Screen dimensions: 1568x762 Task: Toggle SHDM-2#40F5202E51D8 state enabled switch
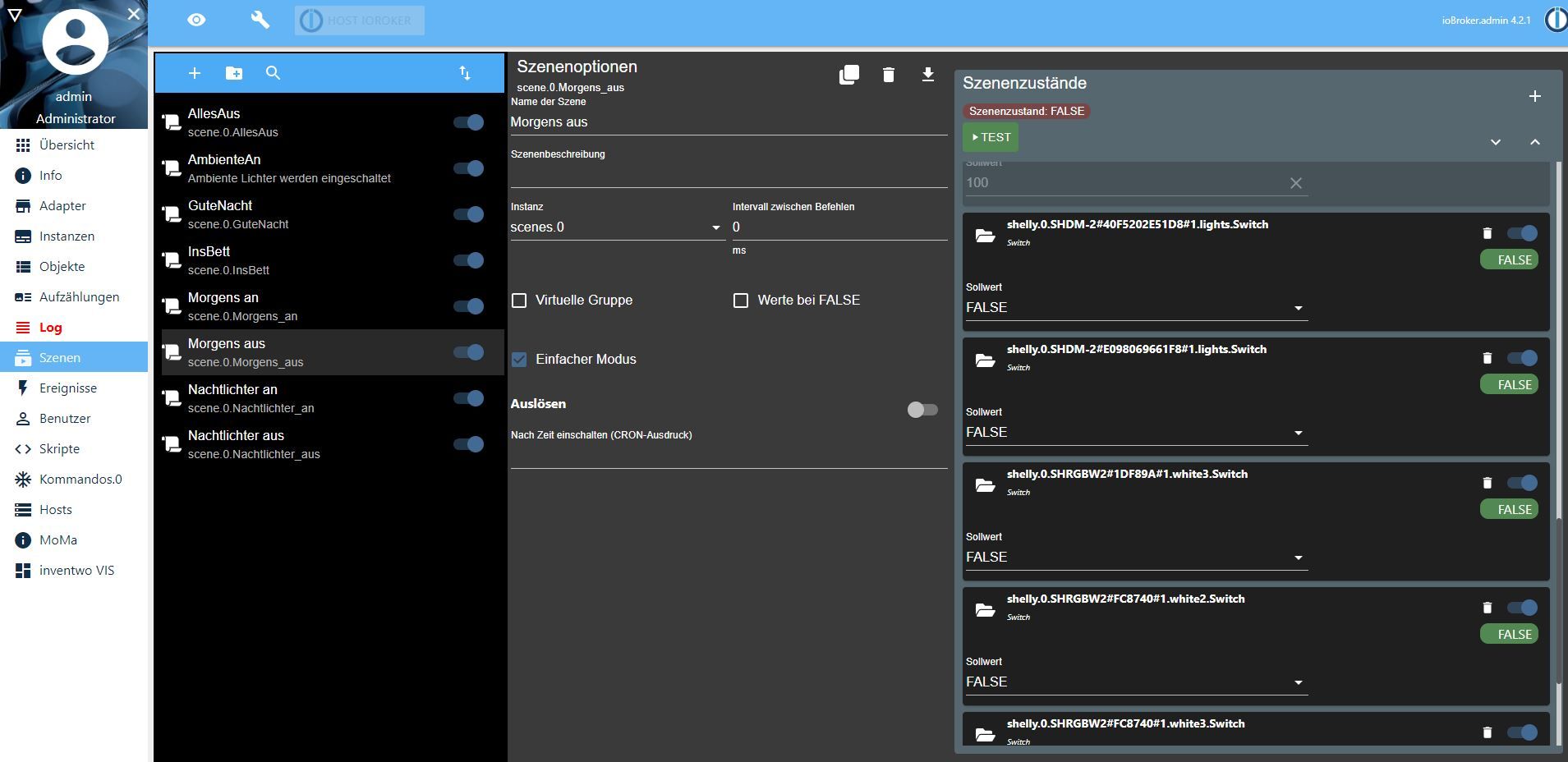coord(1522,233)
